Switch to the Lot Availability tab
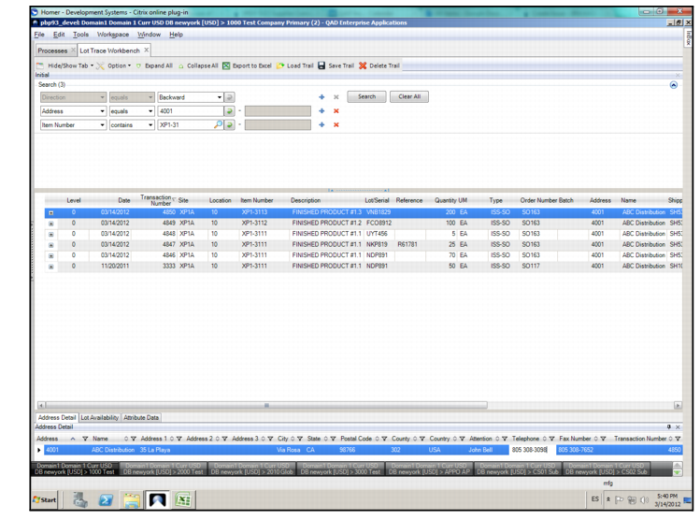 (100, 418)
